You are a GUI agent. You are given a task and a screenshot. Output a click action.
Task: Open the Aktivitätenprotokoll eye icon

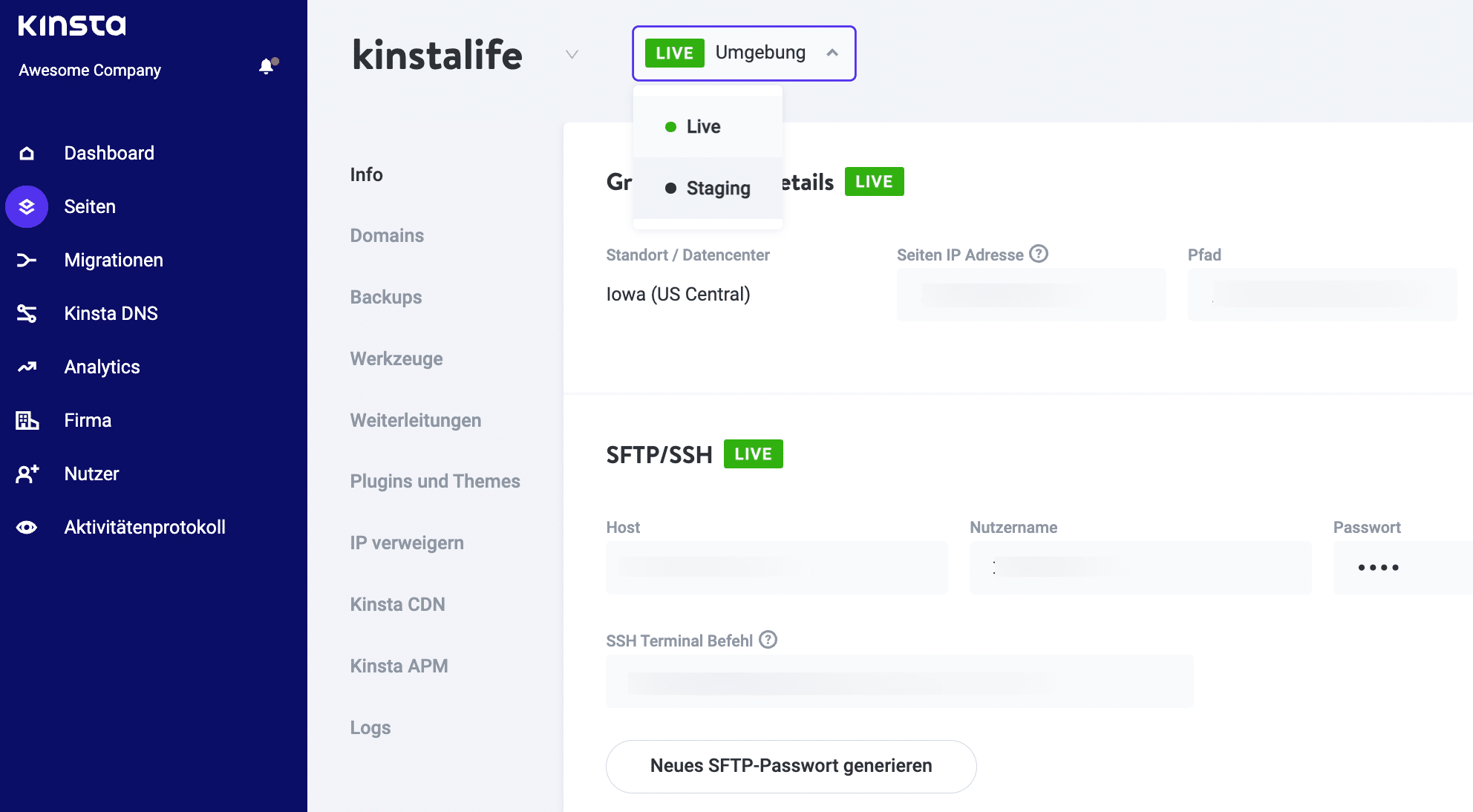pos(27,527)
